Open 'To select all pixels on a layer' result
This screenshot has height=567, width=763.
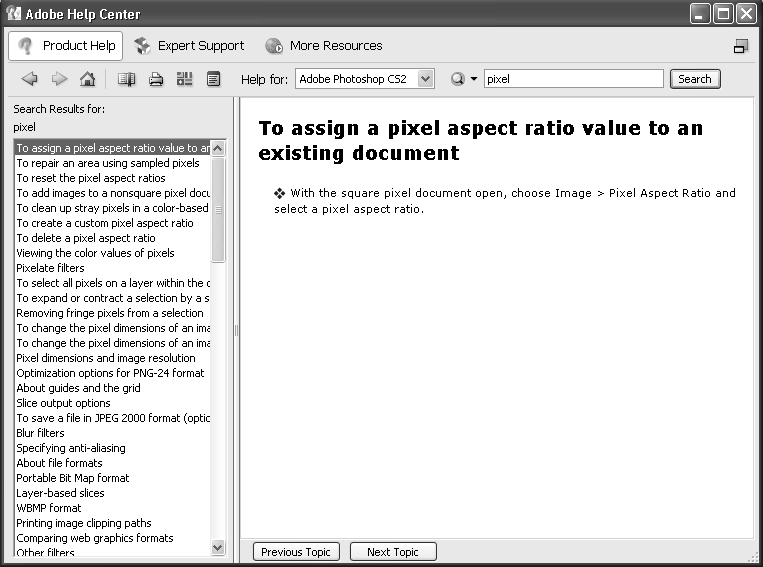113,283
